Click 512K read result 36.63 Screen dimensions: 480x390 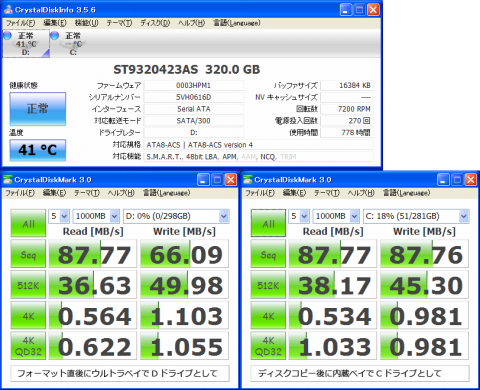pyautogui.click(x=93, y=285)
